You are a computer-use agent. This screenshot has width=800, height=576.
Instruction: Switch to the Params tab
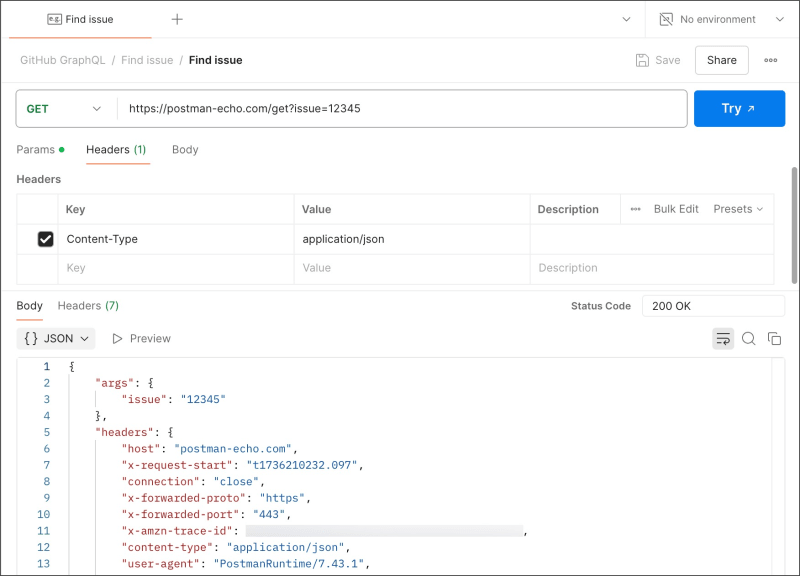pyautogui.click(x=36, y=150)
